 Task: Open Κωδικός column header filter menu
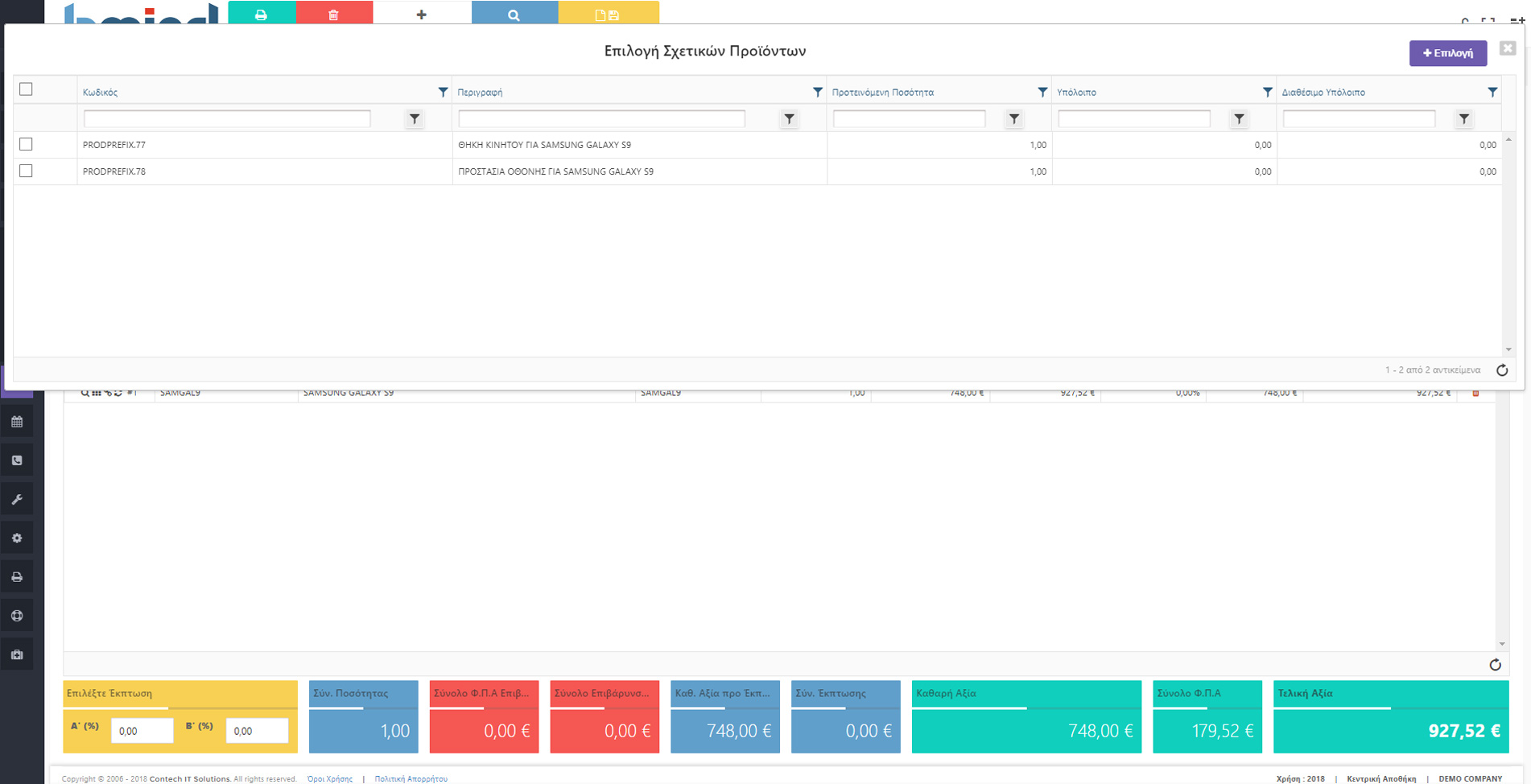click(443, 93)
